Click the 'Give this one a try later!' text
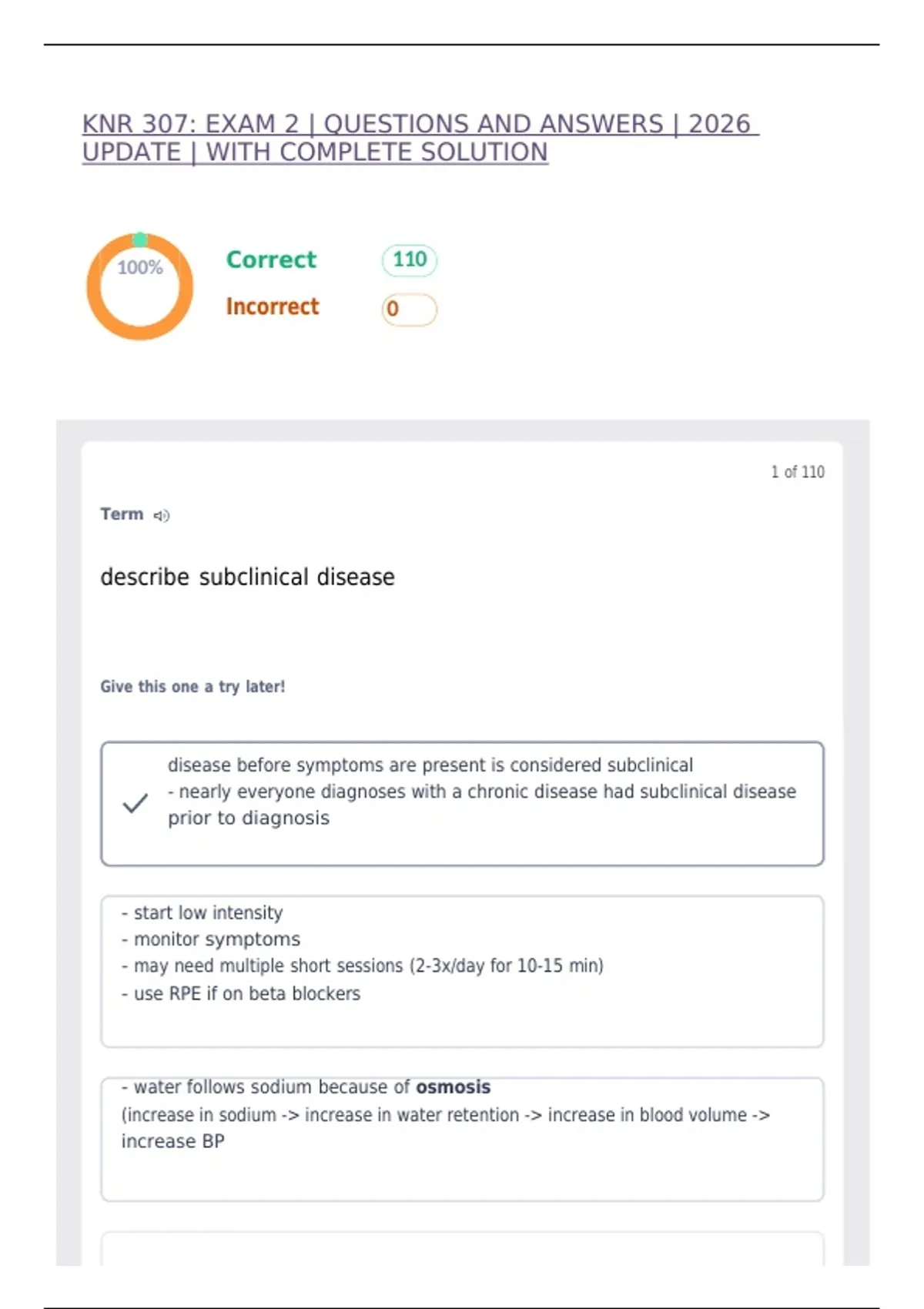 192,686
